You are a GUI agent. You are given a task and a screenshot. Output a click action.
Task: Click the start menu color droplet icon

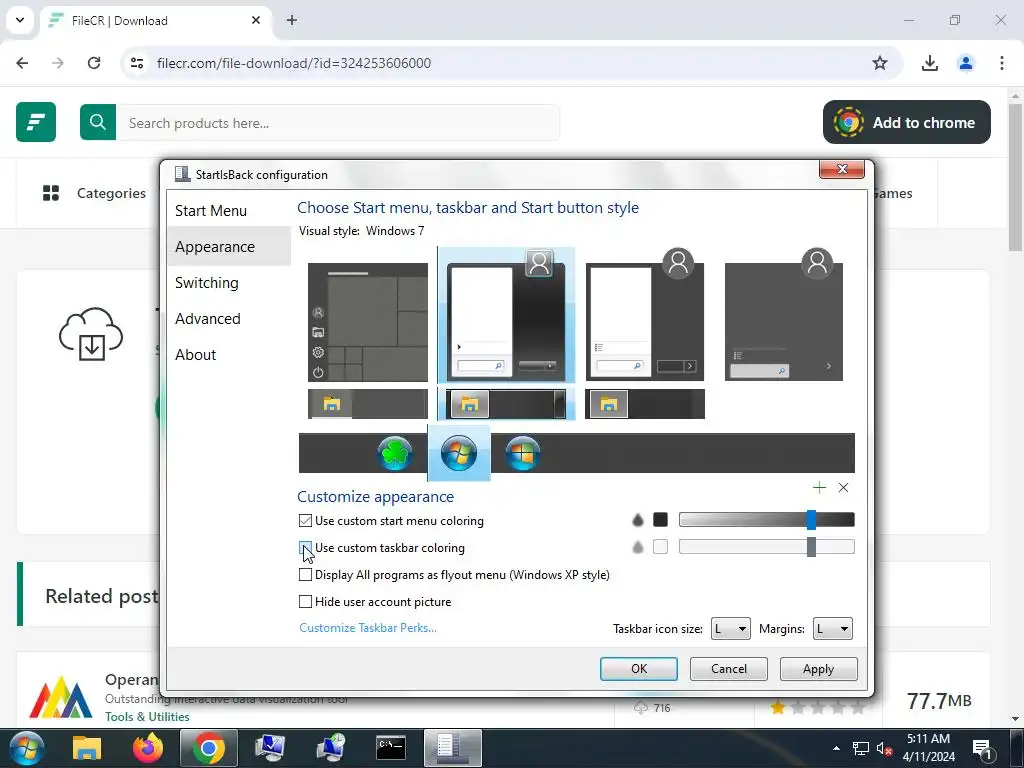pos(638,520)
